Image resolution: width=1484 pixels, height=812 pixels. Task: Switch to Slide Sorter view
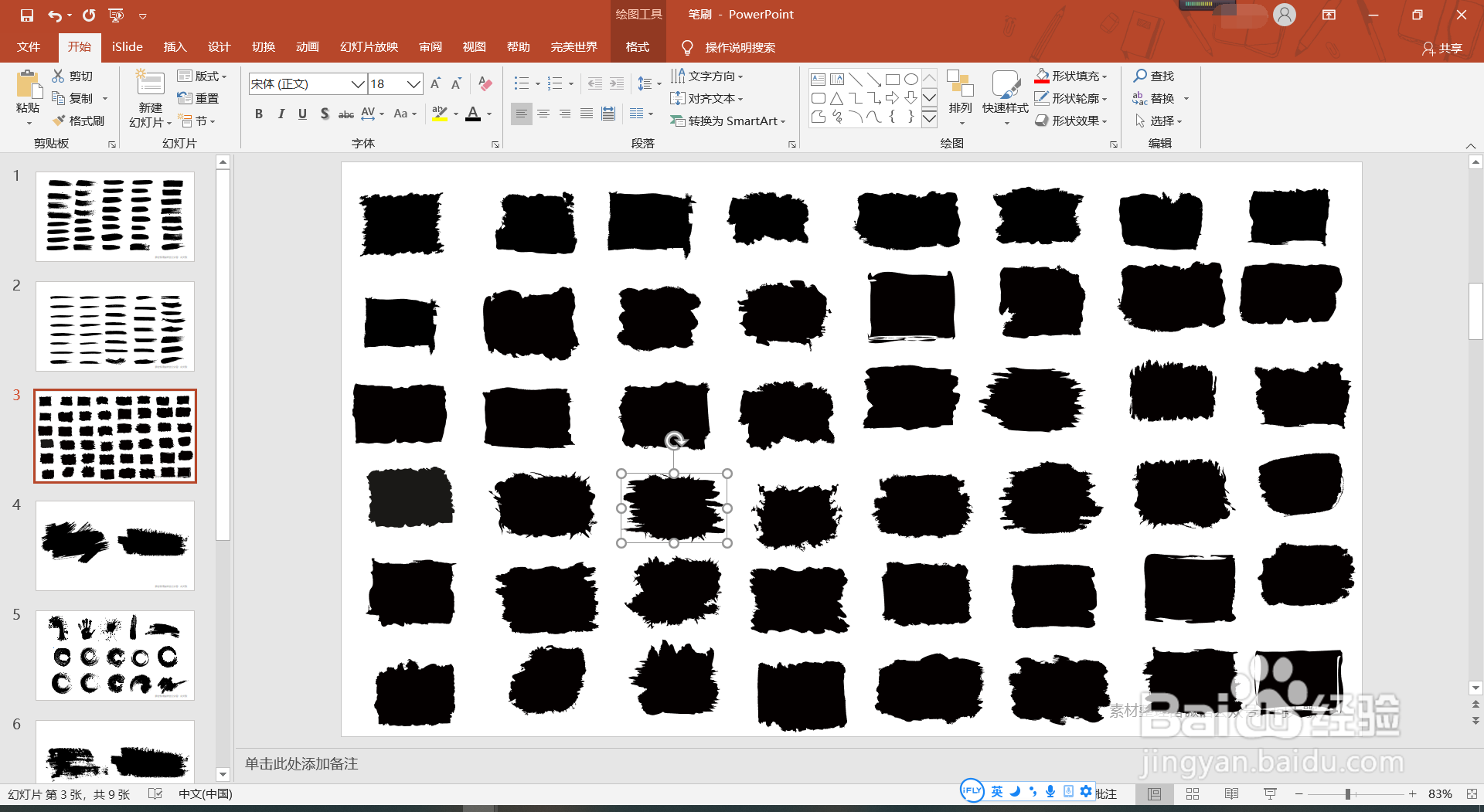(x=1193, y=794)
